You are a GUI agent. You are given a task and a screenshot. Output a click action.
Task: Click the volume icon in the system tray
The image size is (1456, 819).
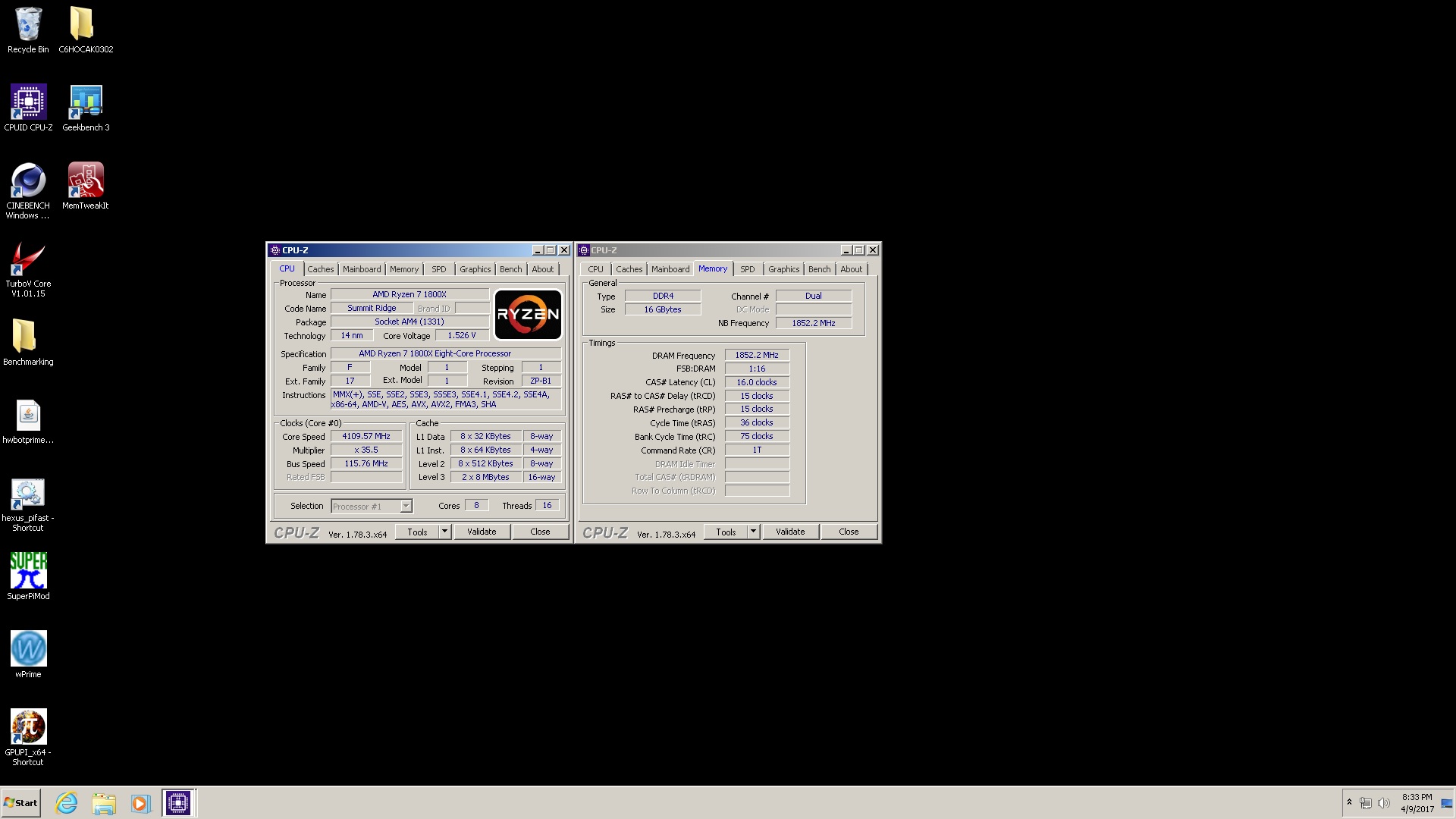click(1384, 803)
